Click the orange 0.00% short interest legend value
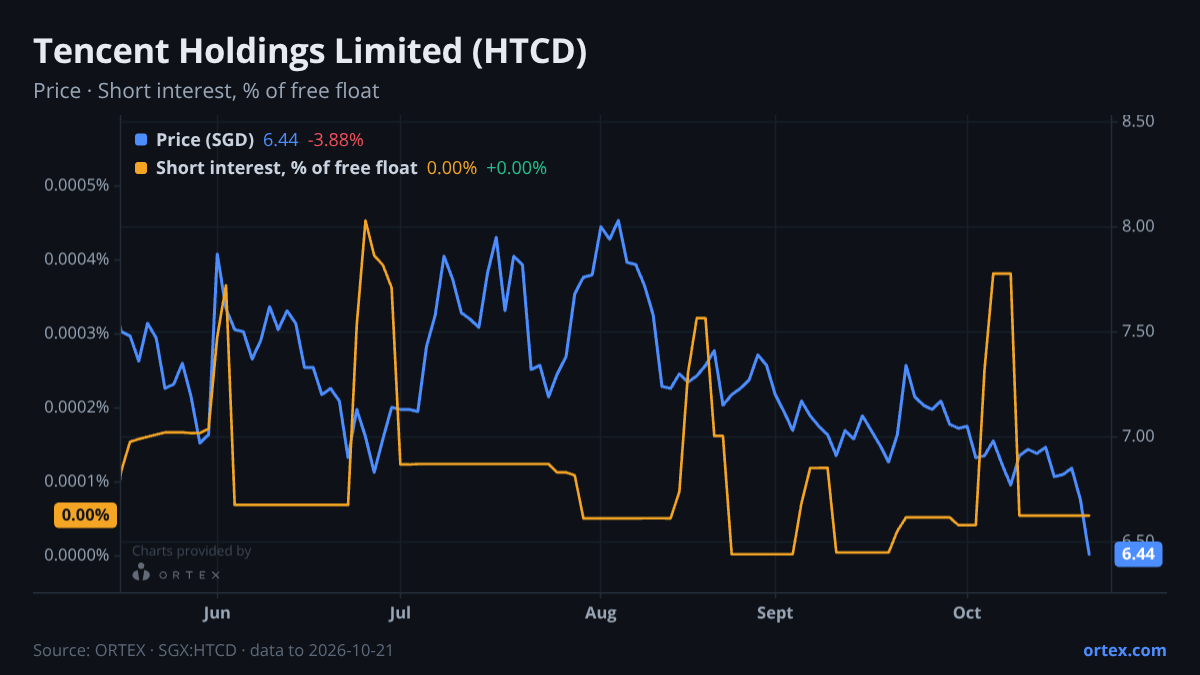Screen dimensions: 1200x675 click(x=452, y=168)
